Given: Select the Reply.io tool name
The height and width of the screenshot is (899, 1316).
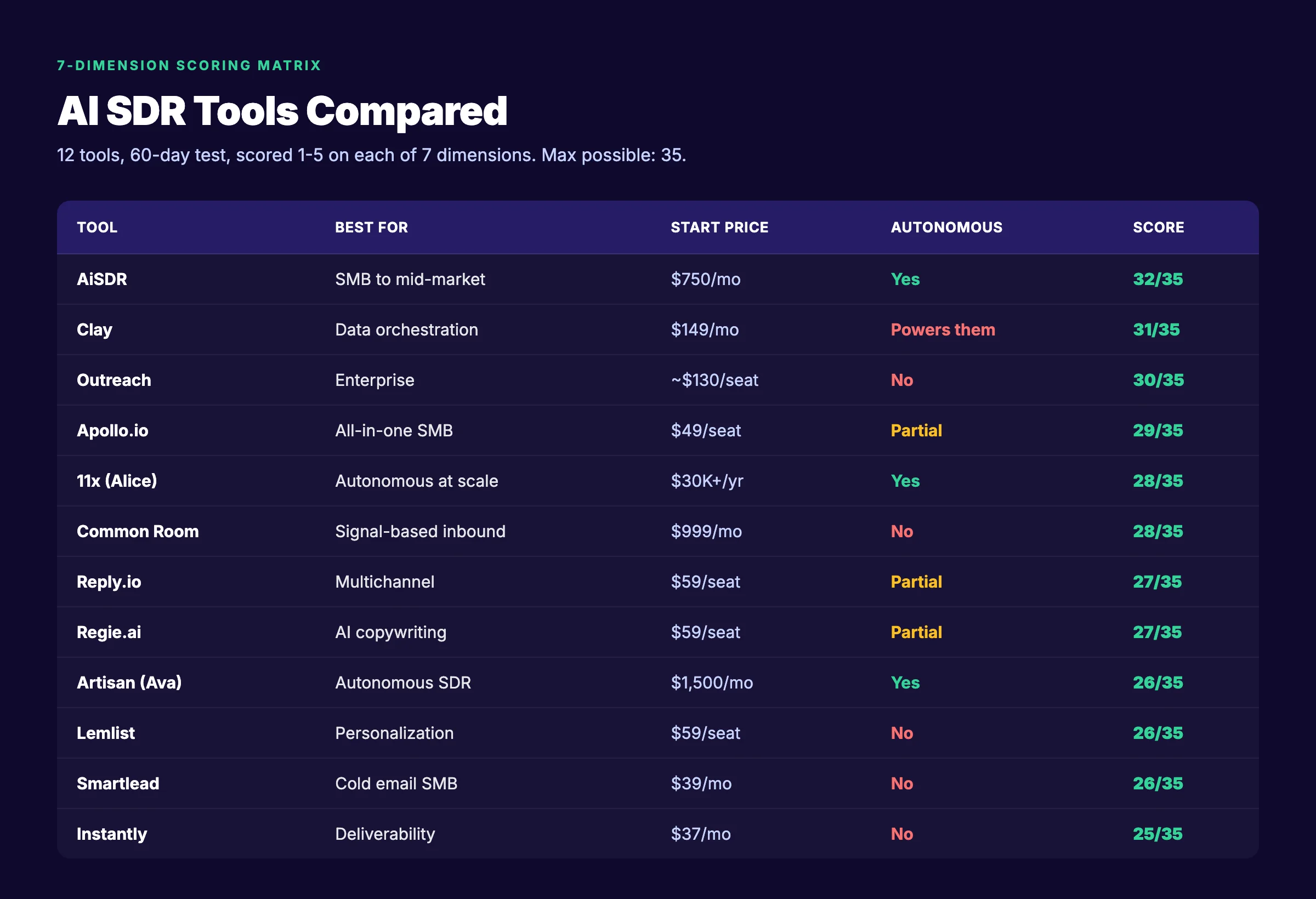Looking at the screenshot, I should coord(109,582).
